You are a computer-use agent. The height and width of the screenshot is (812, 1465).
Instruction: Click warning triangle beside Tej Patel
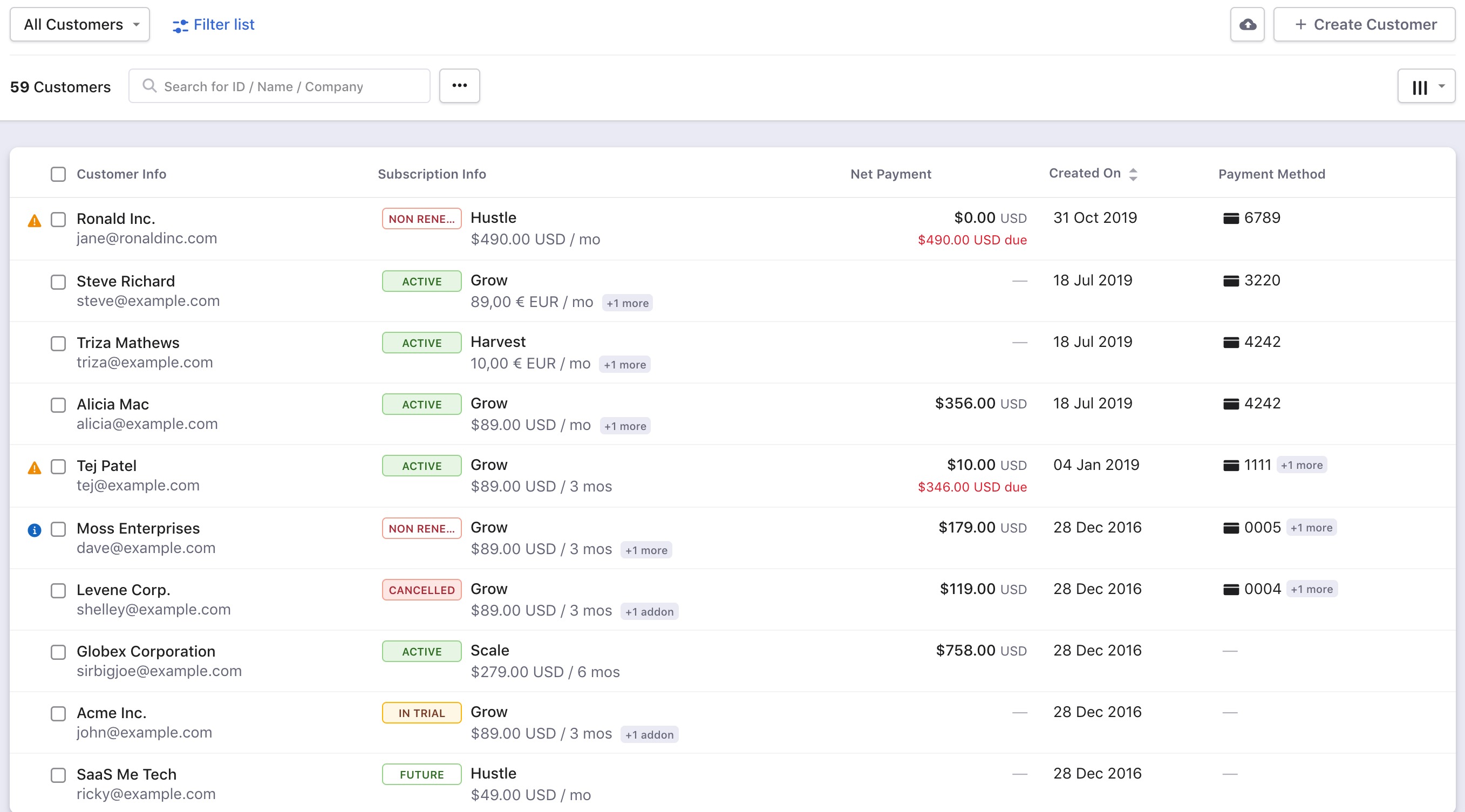[35, 468]
